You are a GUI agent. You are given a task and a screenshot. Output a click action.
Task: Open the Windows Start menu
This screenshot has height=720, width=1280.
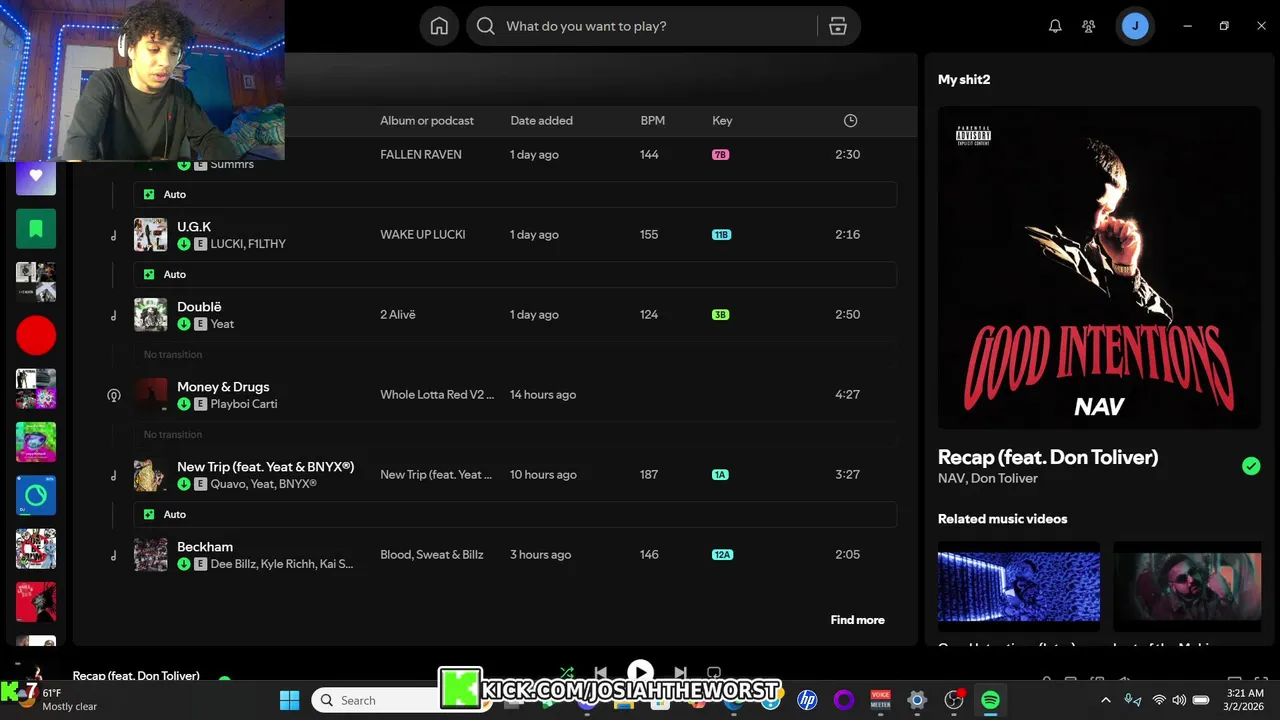pos(289,700)
